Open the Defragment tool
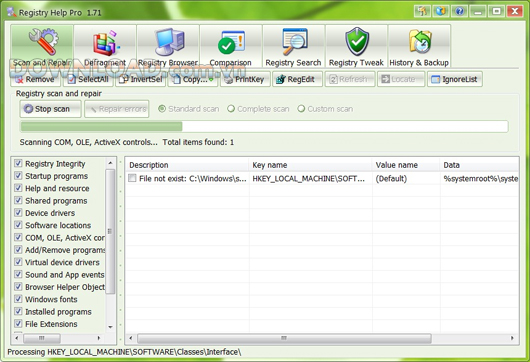Image resolution: width=530 pixels, height=362 pixels. tap(105, 46)
